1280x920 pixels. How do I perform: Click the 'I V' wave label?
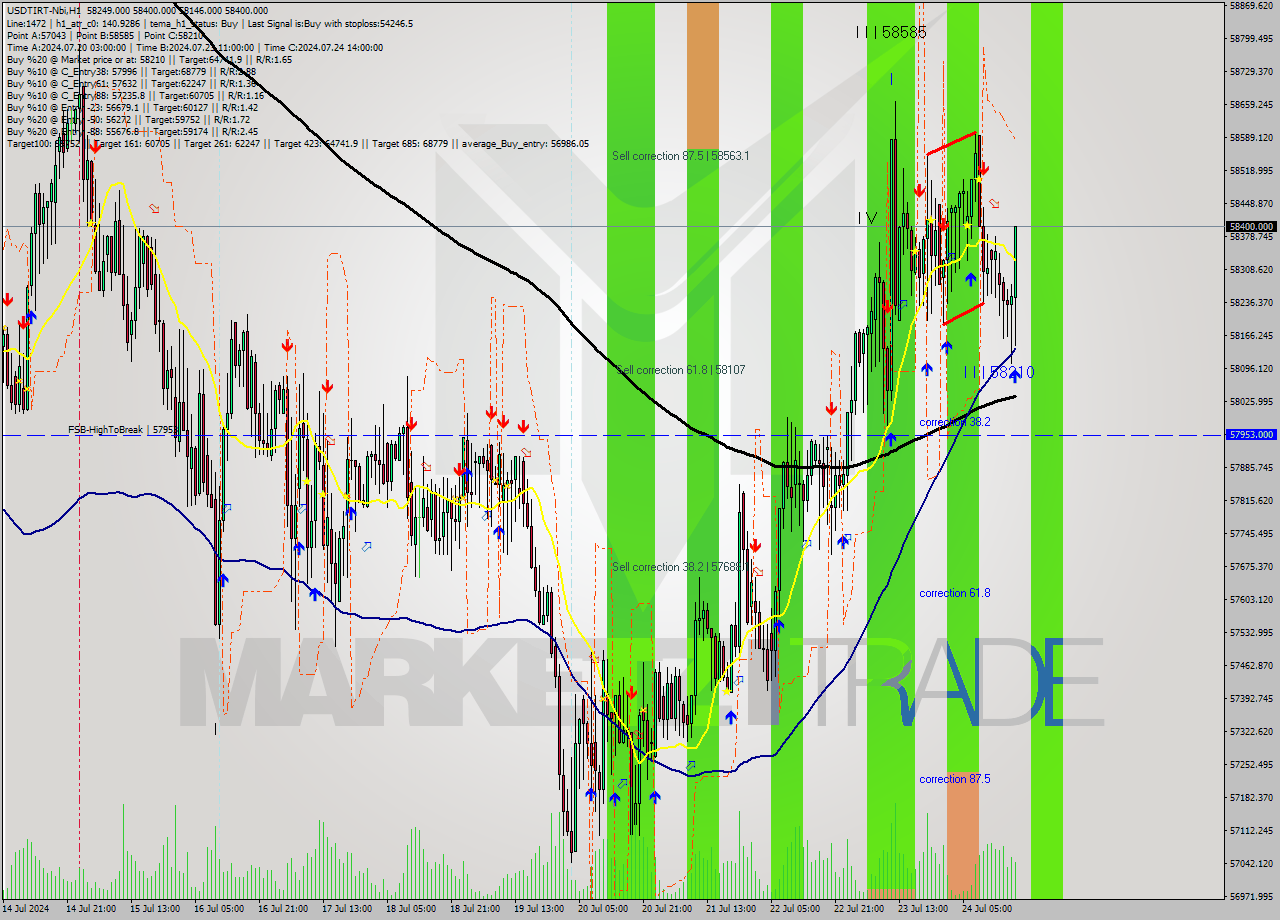coord(868,217)
